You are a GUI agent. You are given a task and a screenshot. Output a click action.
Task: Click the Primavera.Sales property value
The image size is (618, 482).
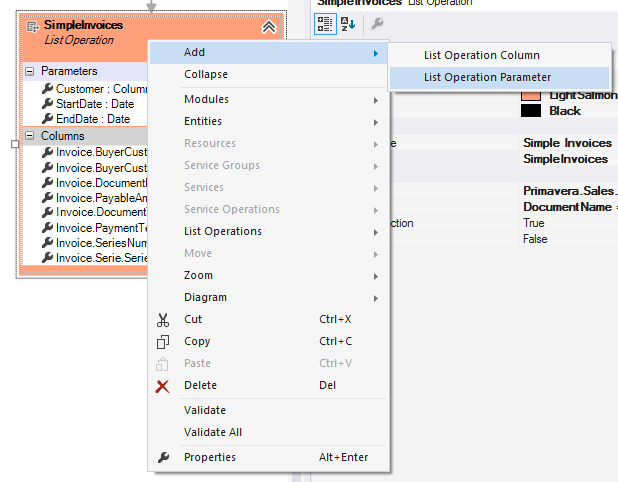click(x=570, y=191)
